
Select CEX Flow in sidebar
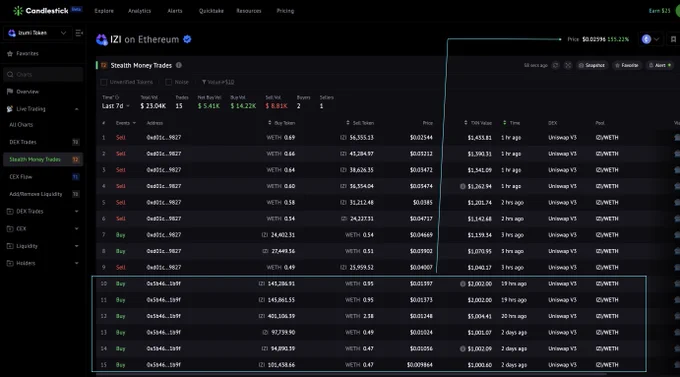[42, 177]
